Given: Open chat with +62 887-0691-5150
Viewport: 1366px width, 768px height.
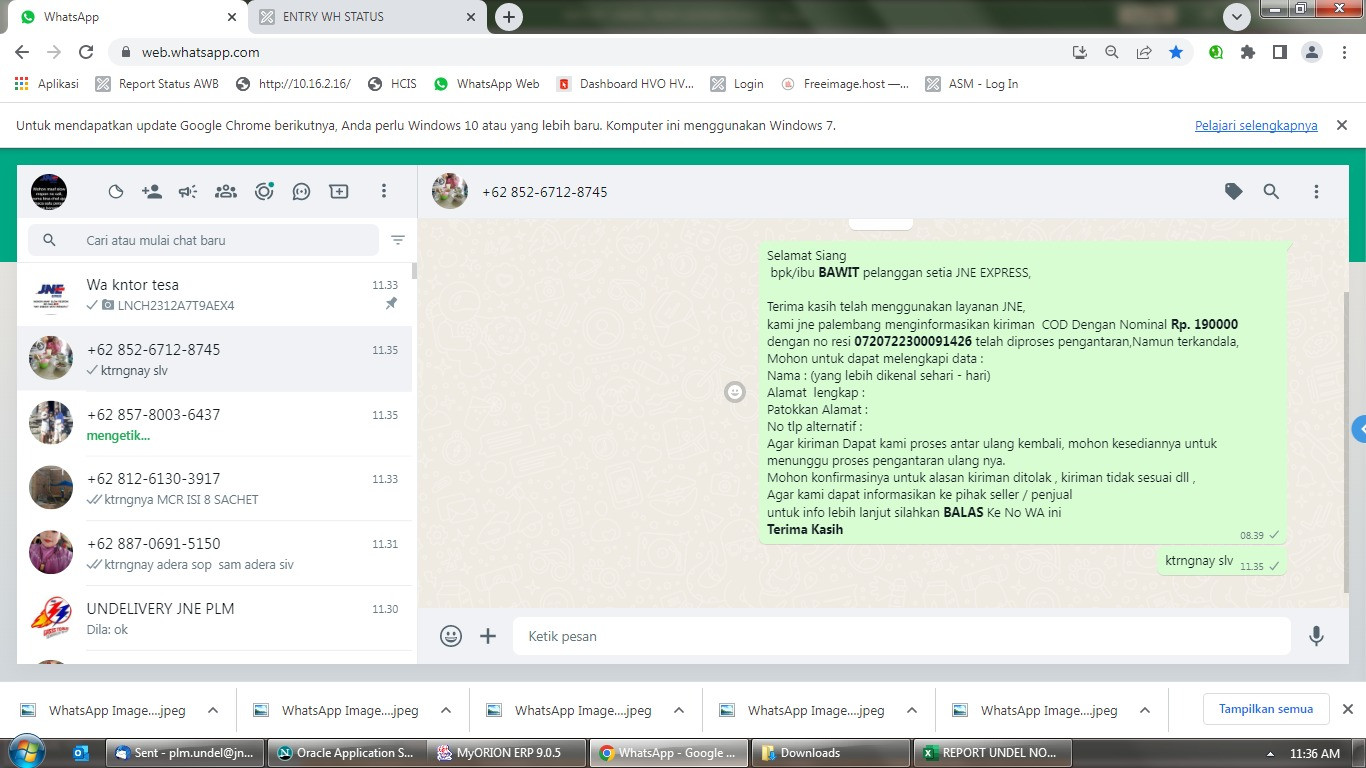Looking at the screenshot, I should pos(215,553).
